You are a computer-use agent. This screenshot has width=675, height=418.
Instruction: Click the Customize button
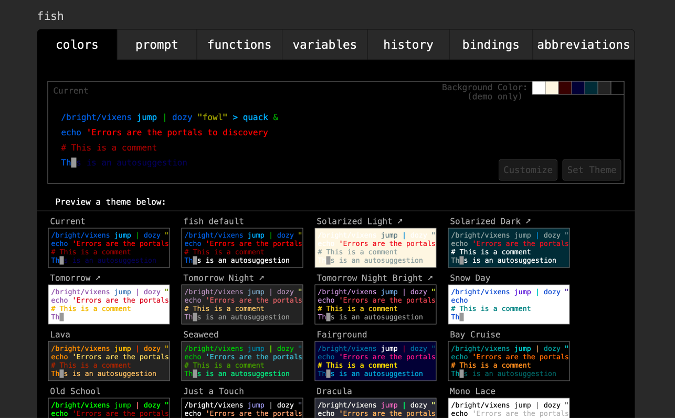[527, 170]
